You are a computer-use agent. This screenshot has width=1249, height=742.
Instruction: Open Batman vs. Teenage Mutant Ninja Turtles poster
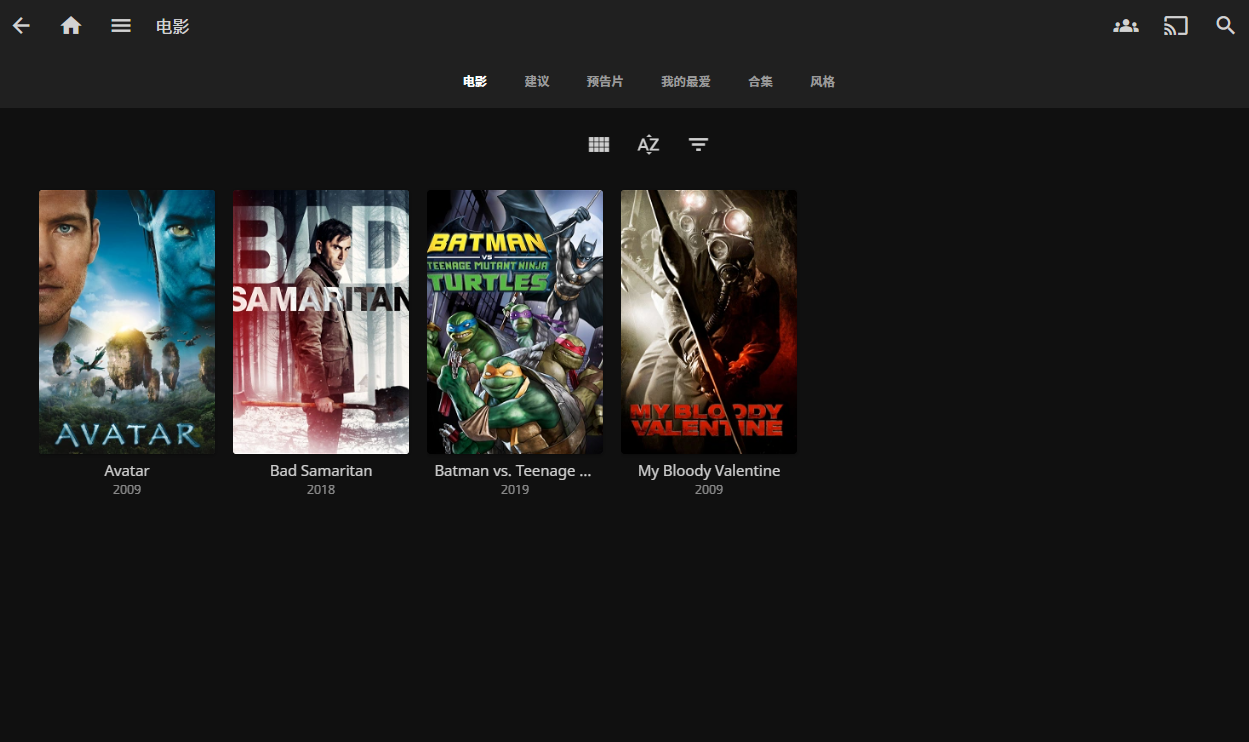pos(515,322)
